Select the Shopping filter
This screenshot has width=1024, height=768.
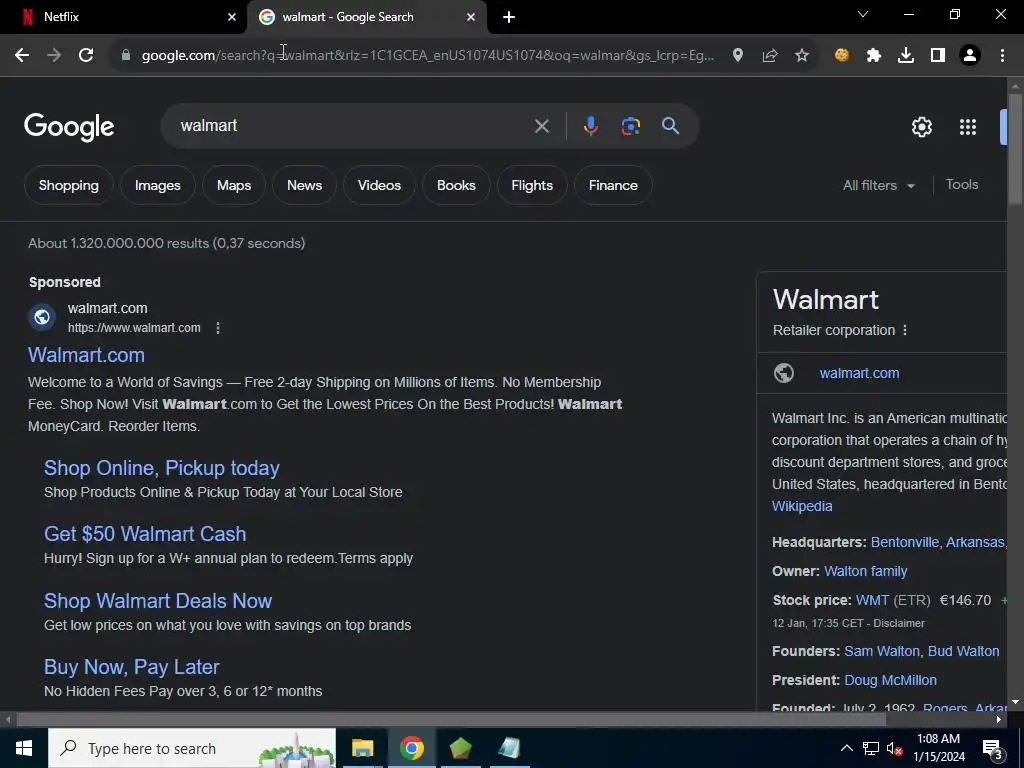click(69, 185)
